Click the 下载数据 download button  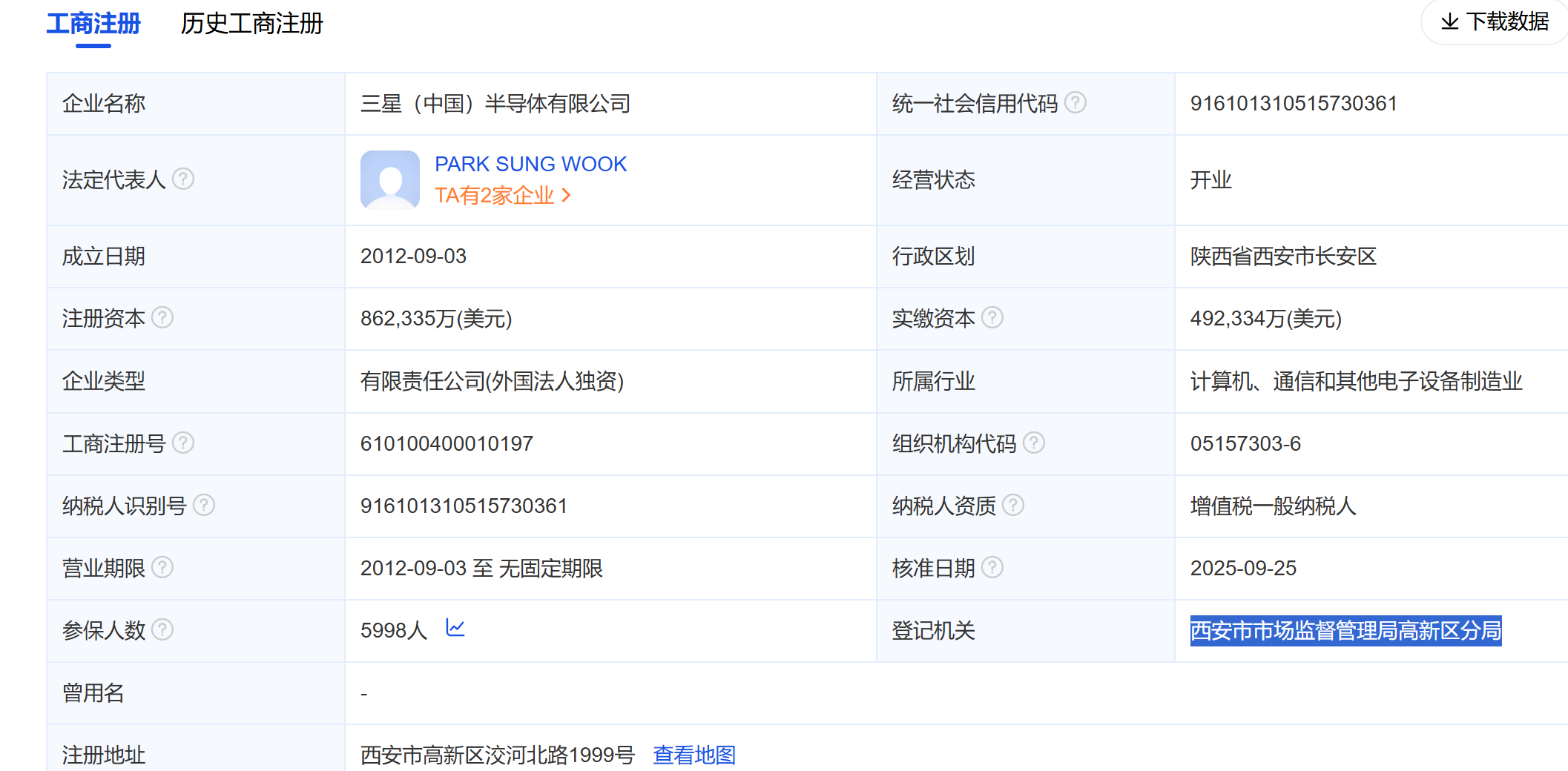pyautogui.click(x=1494, y=21)
